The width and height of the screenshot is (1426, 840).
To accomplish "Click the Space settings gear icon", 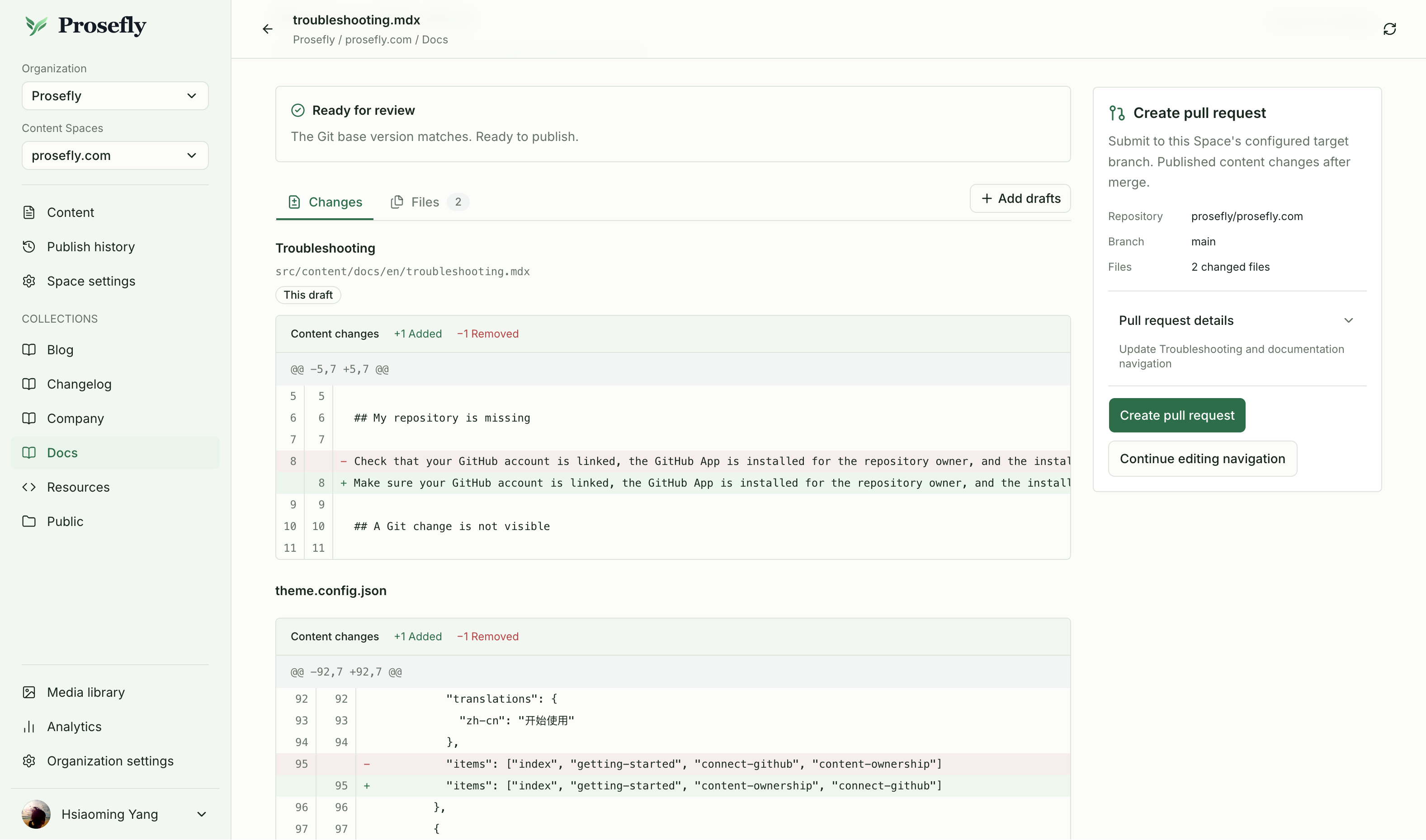I will [29, 282].
